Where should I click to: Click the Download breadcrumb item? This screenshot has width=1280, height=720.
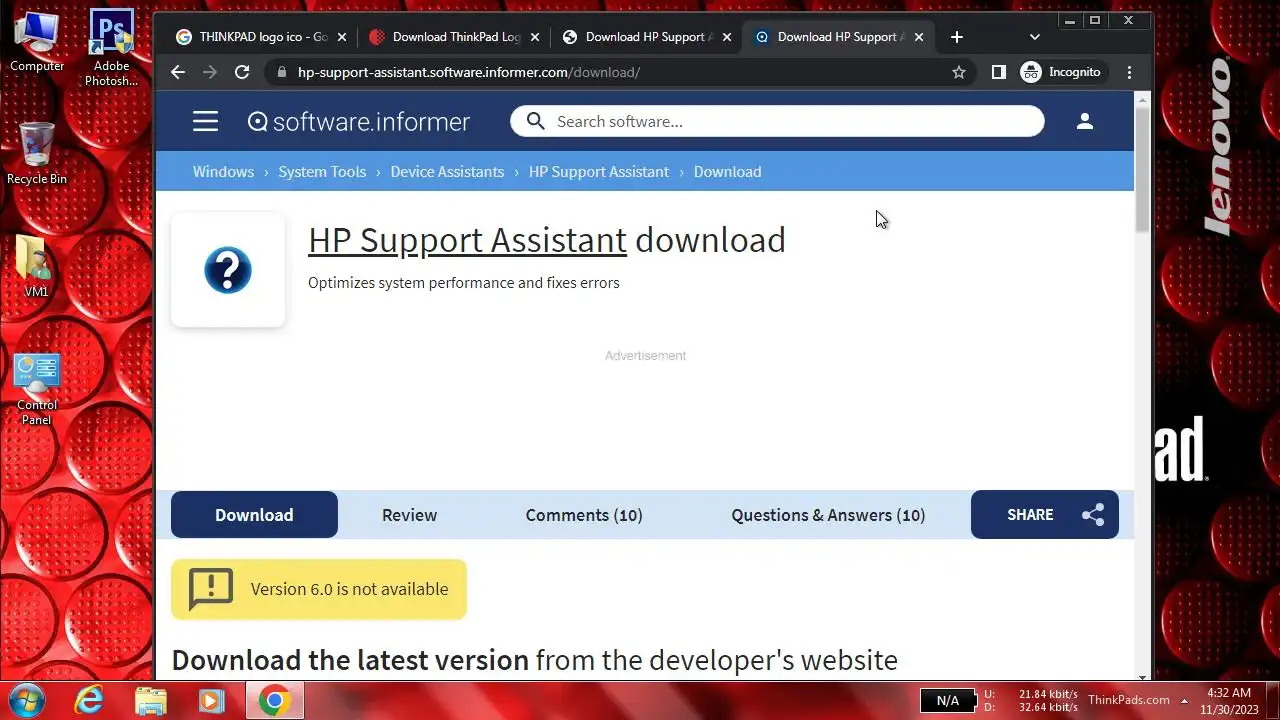pyautogui.click(x=727, y=172)
